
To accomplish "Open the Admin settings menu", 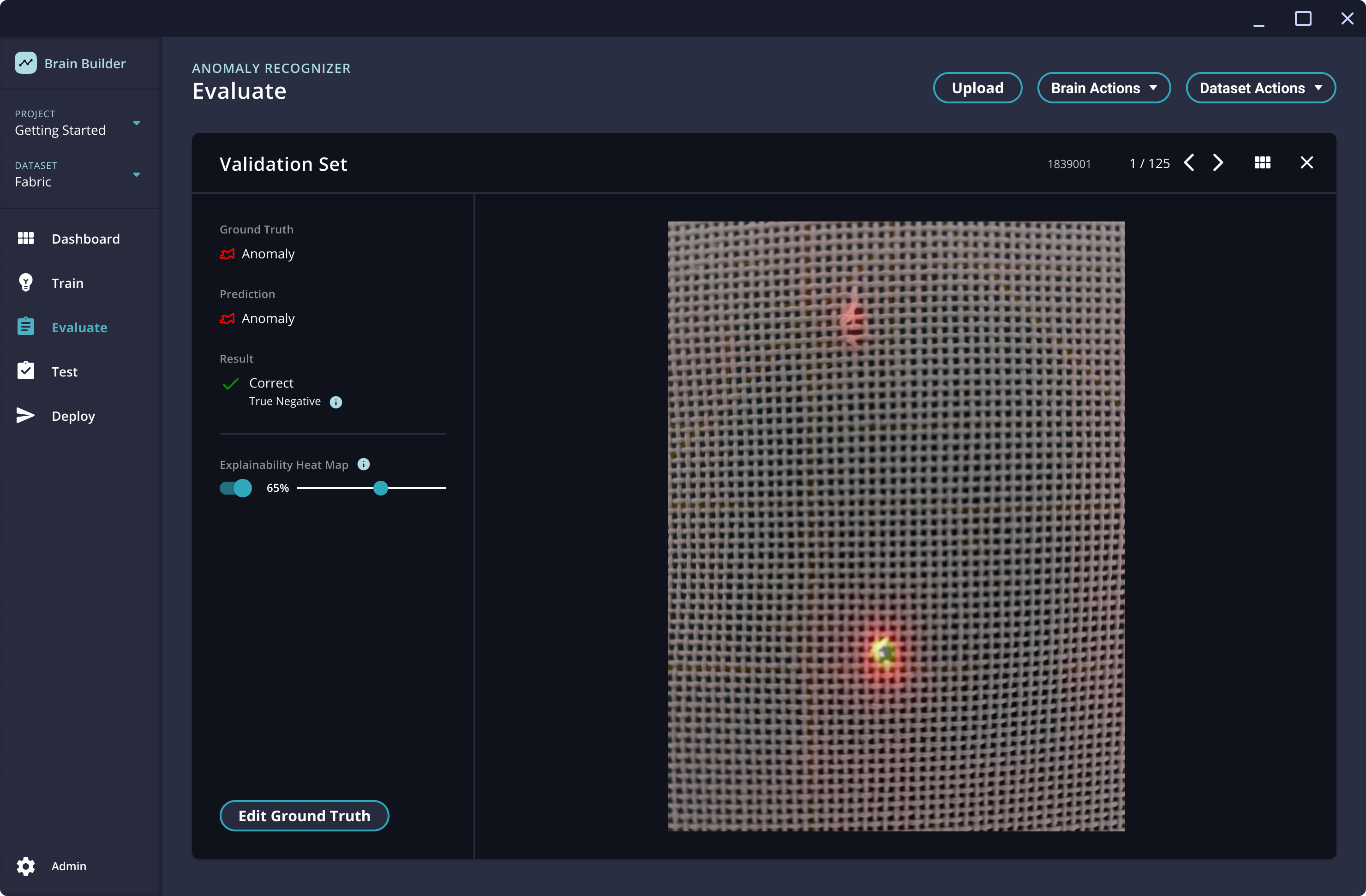I will click(68, 865).
